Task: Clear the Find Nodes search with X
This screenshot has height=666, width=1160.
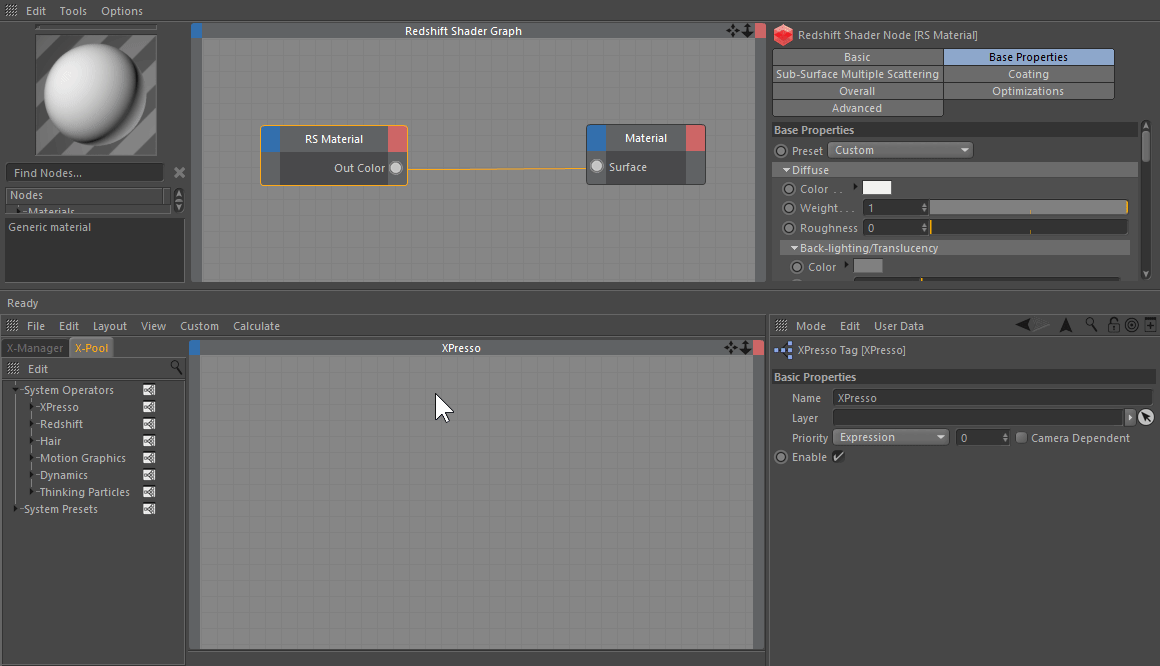Action: (179, 172)
